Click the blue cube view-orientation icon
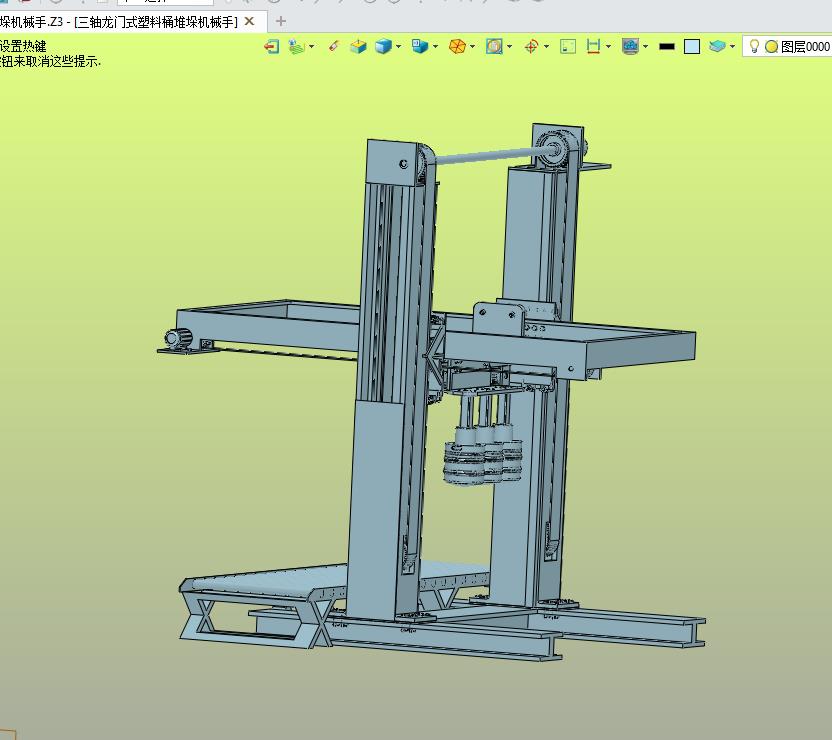The height and width of the screenshot is (740, 832). click(x=420, y=47)
